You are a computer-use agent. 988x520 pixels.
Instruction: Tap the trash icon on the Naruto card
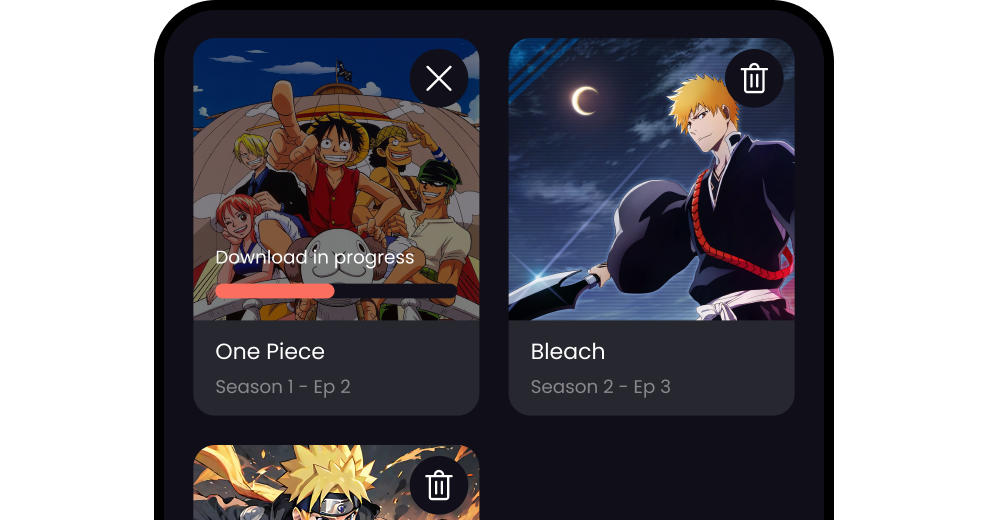pyautogui.click(x=439, y=486)
